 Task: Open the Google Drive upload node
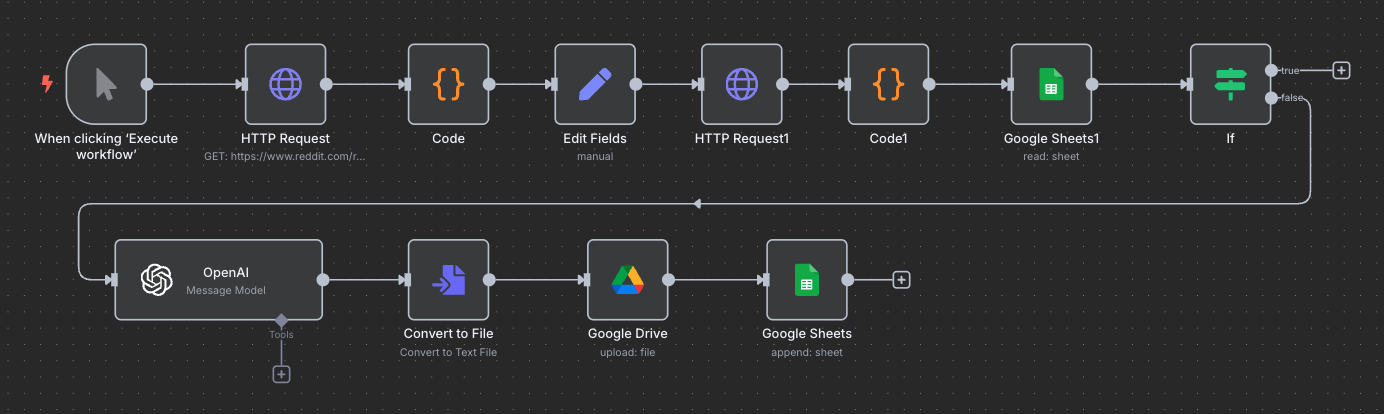[x=627, y=280]
